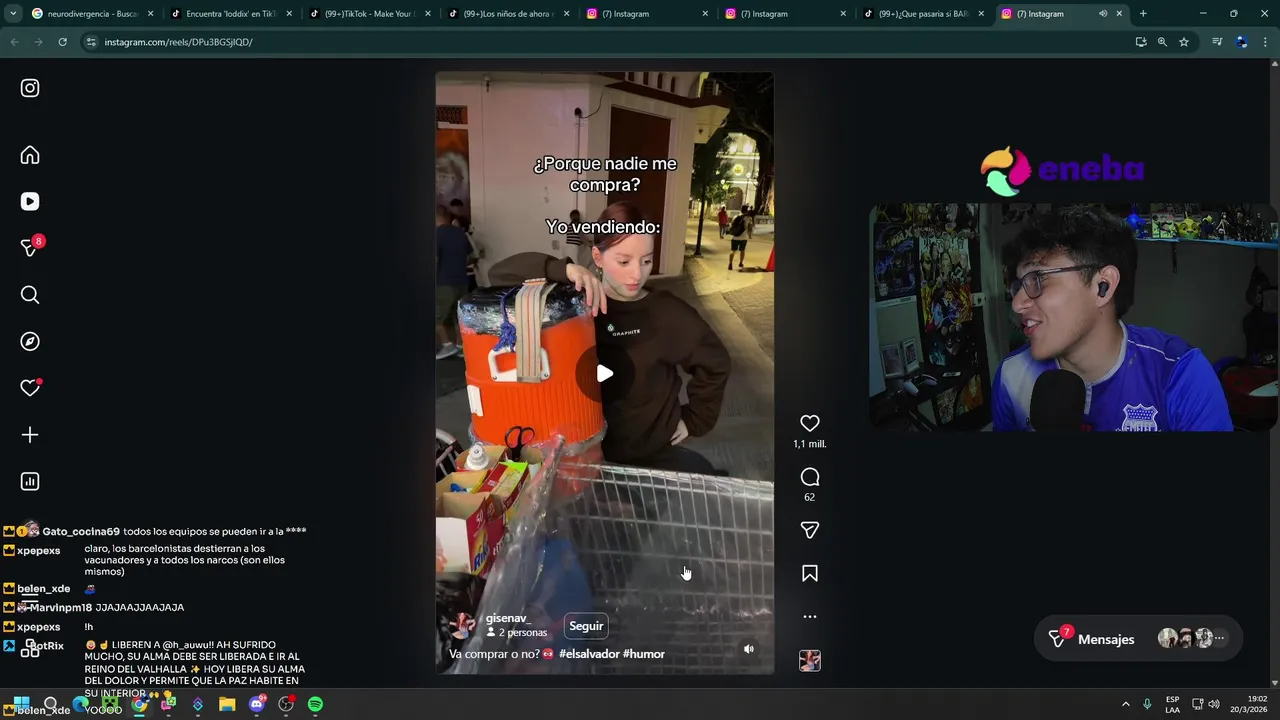Open Chrome media controls icon

click(1217, 42)
